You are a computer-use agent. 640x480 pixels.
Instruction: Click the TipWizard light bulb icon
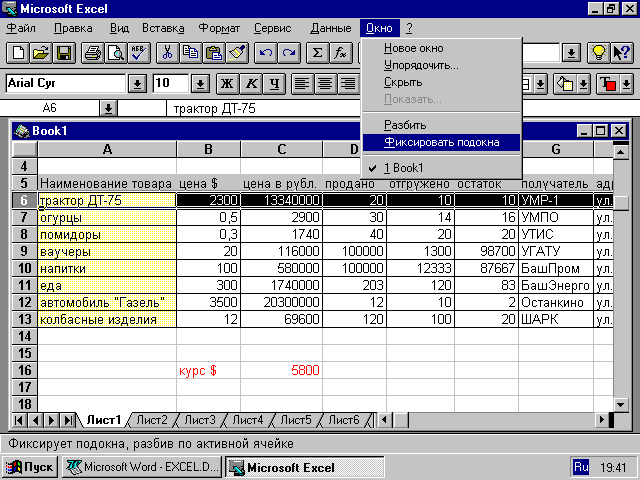click(598, 53)
